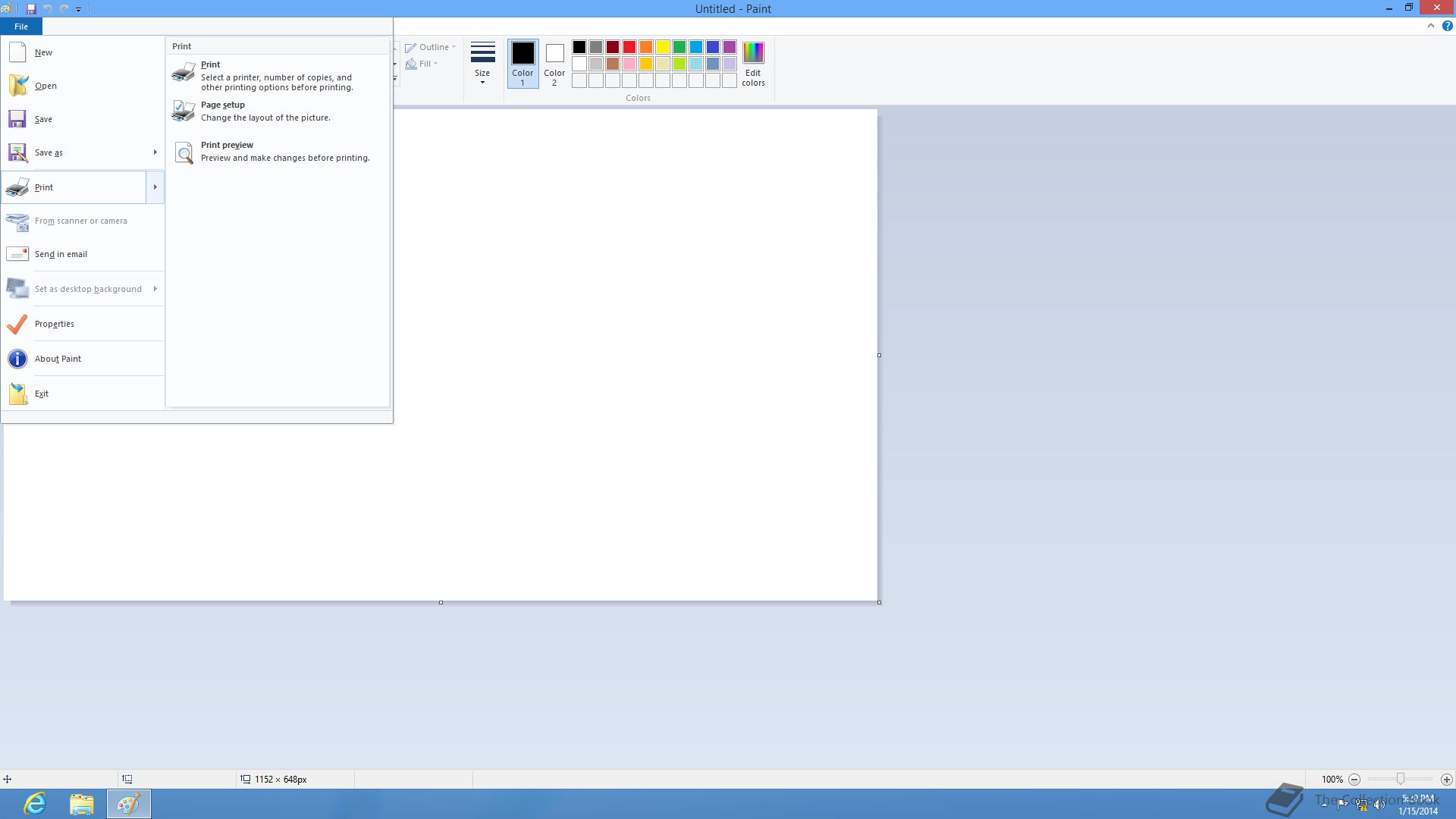Screen dimensions: 1456x819
Task: Click the zoom out minus button
Action: (x=1354, y=780)
